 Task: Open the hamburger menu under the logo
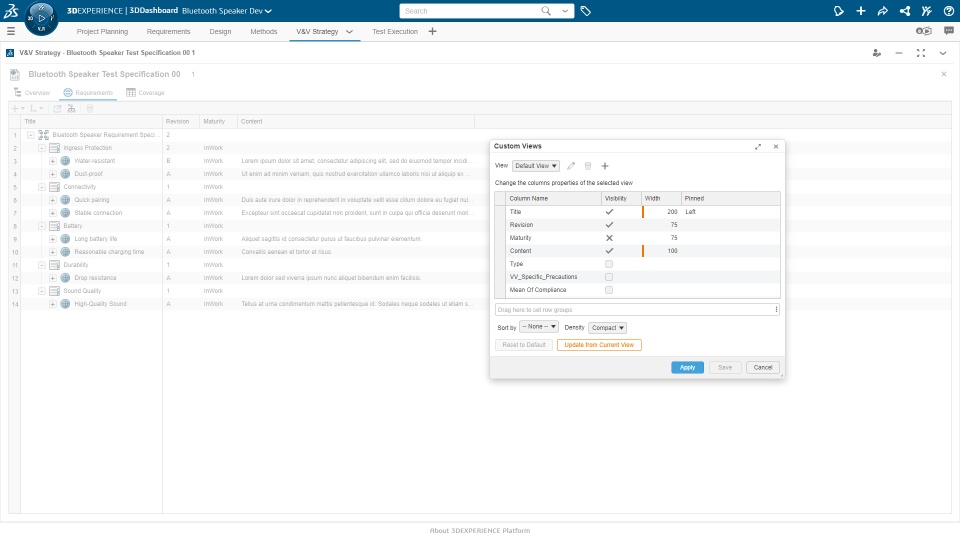click(10, 31)
